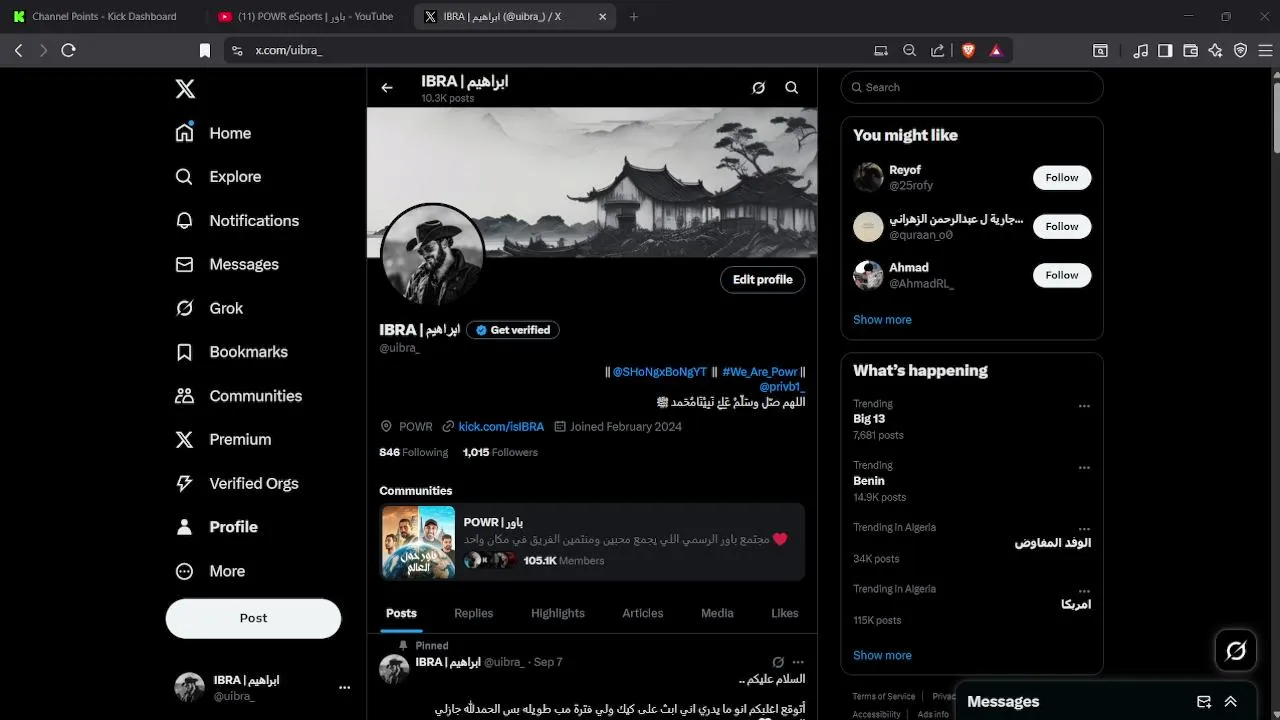This screenshot has height=720, width=1280.
Task: Open the profile banner image
Action: (592, 182)
